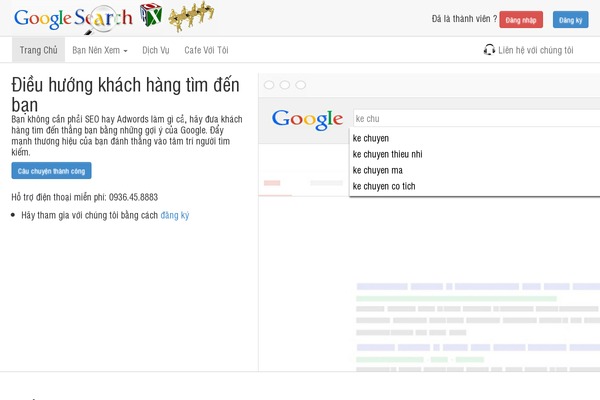600x400 pixels.
Task: Follow the đăng ký link in bullet
Action: [174, 215]
